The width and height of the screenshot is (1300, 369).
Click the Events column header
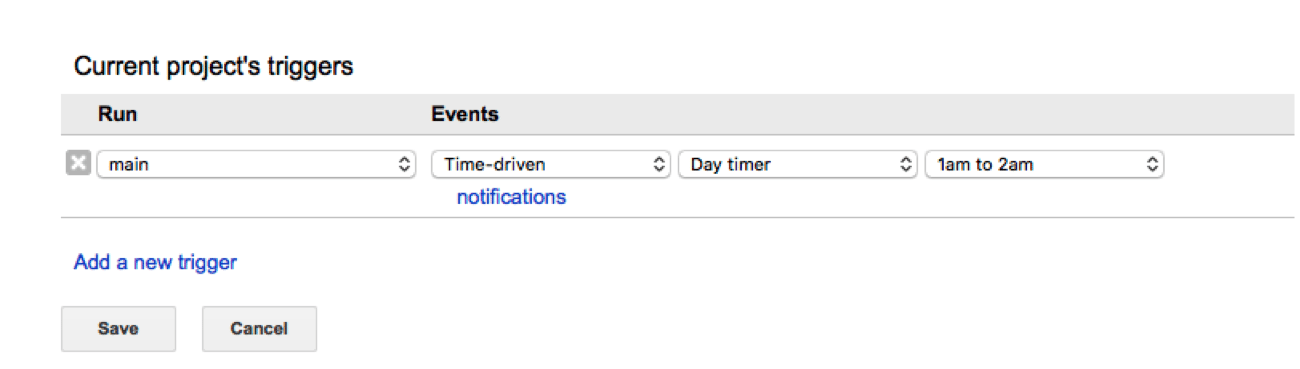tap(465, 115)
